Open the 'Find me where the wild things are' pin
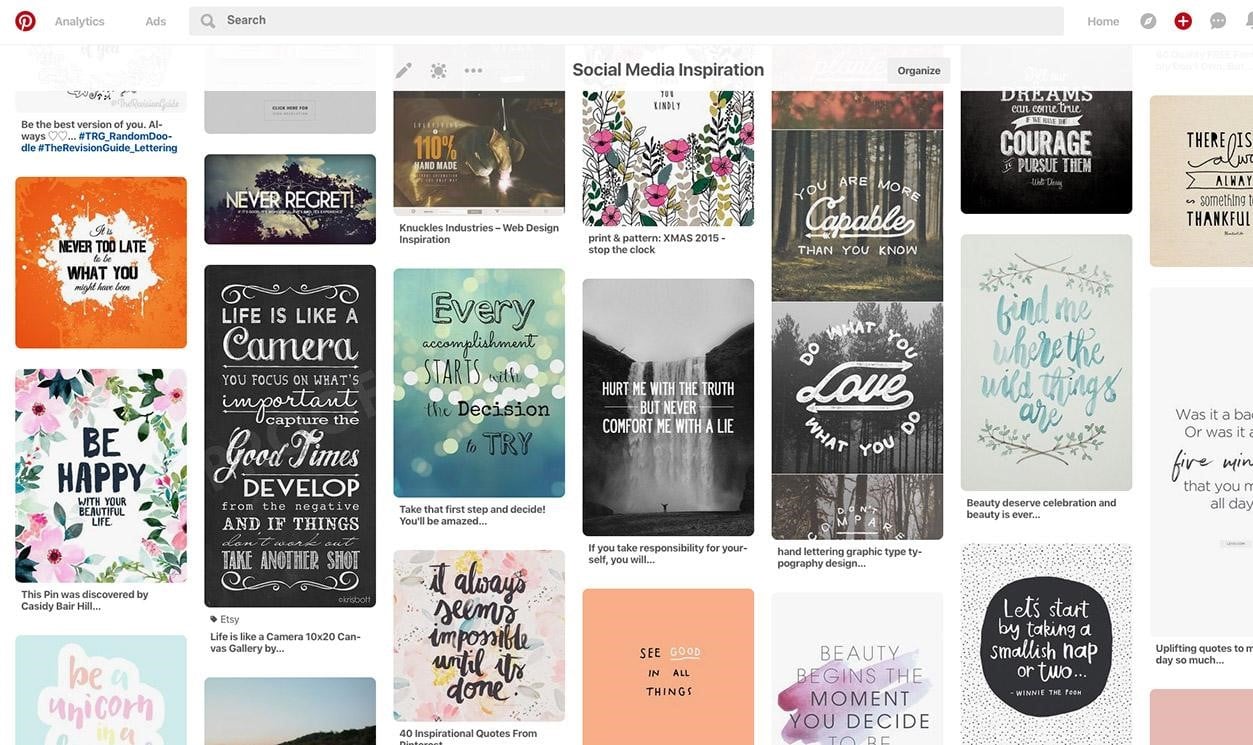1253x745 pixels. click(1046, 363)
